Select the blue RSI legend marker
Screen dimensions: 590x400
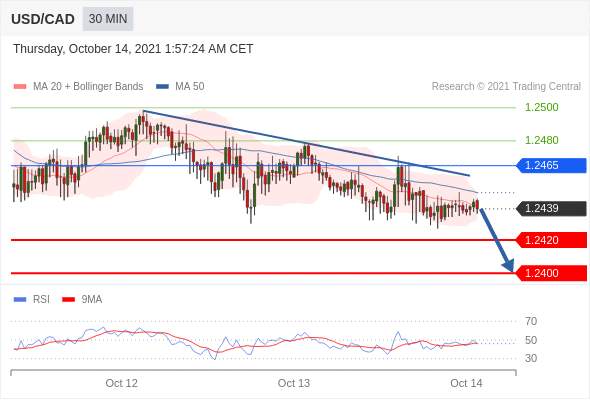[20, 300]
